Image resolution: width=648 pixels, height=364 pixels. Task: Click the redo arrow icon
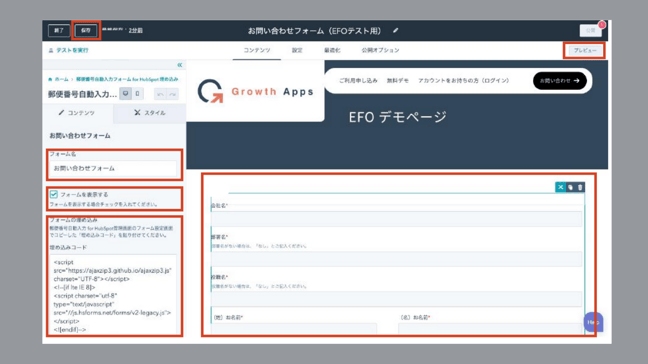click(173, 94)
